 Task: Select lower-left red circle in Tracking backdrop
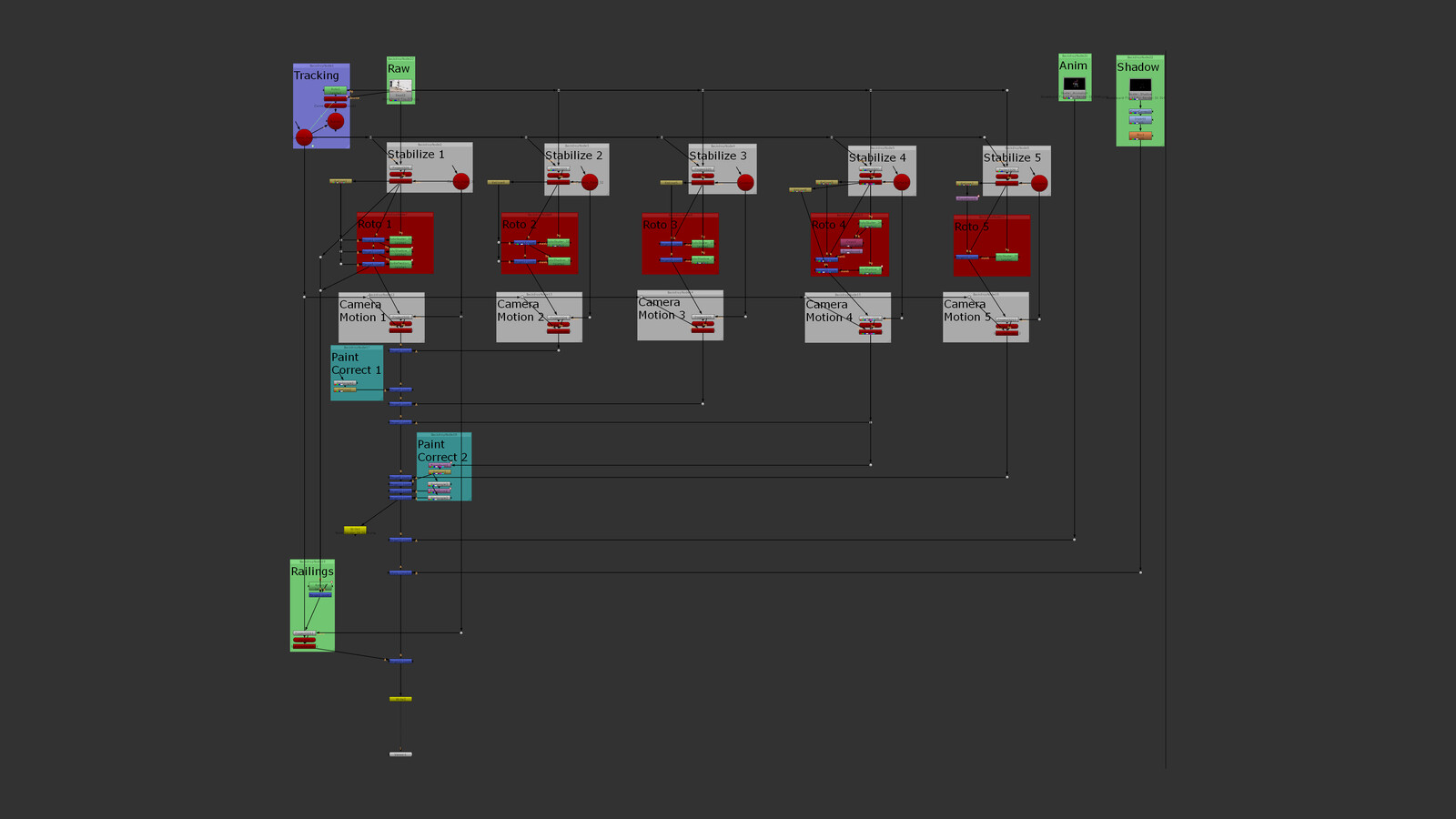pyautogui.click(x=304, y=137)
